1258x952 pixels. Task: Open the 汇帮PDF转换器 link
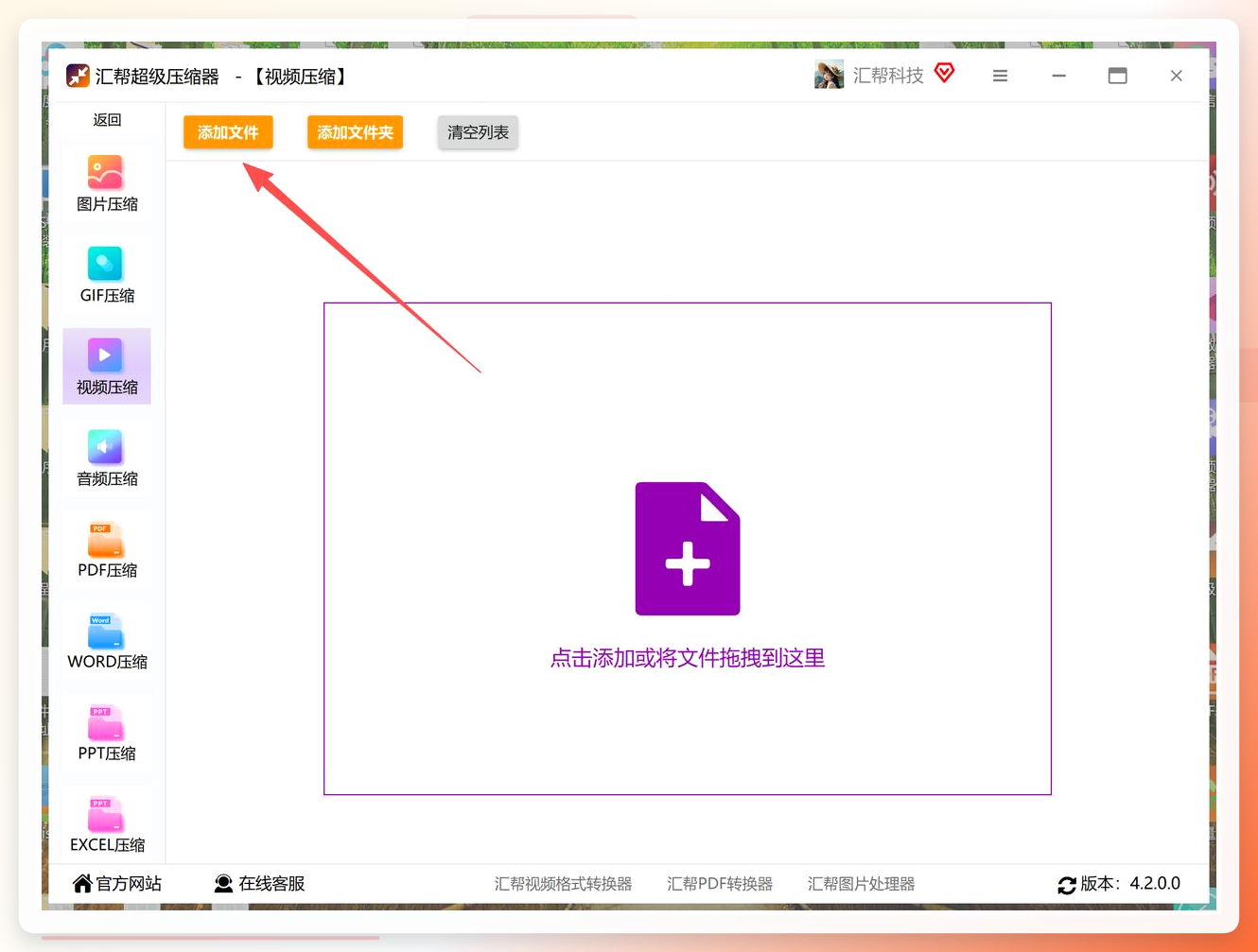tap(720, 884)
